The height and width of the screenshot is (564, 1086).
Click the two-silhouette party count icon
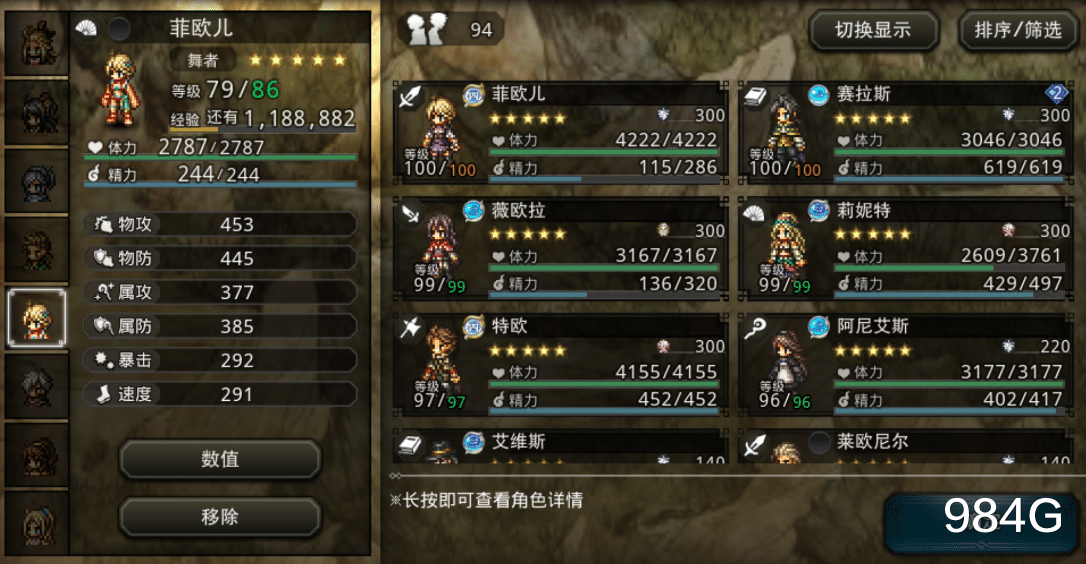(427, 29)
